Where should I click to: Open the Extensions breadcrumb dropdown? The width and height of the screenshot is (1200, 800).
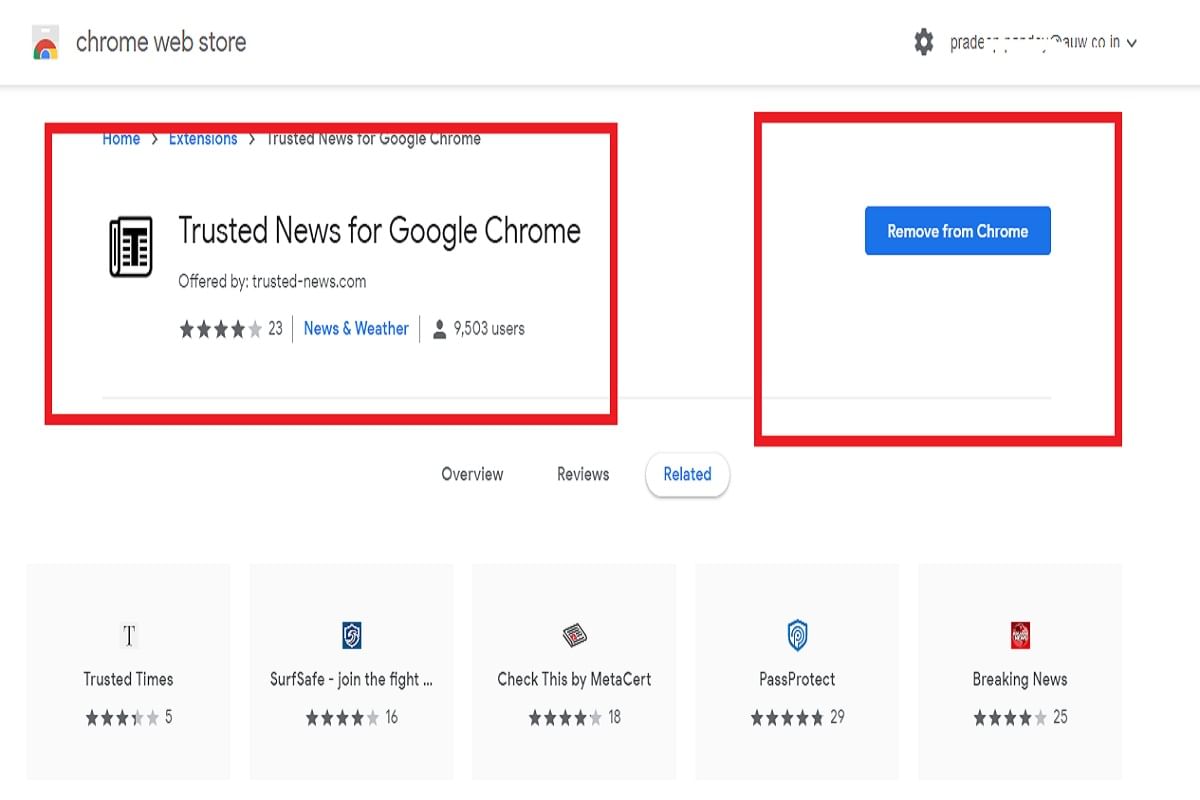pyautogui.click(x=203, y=139)
